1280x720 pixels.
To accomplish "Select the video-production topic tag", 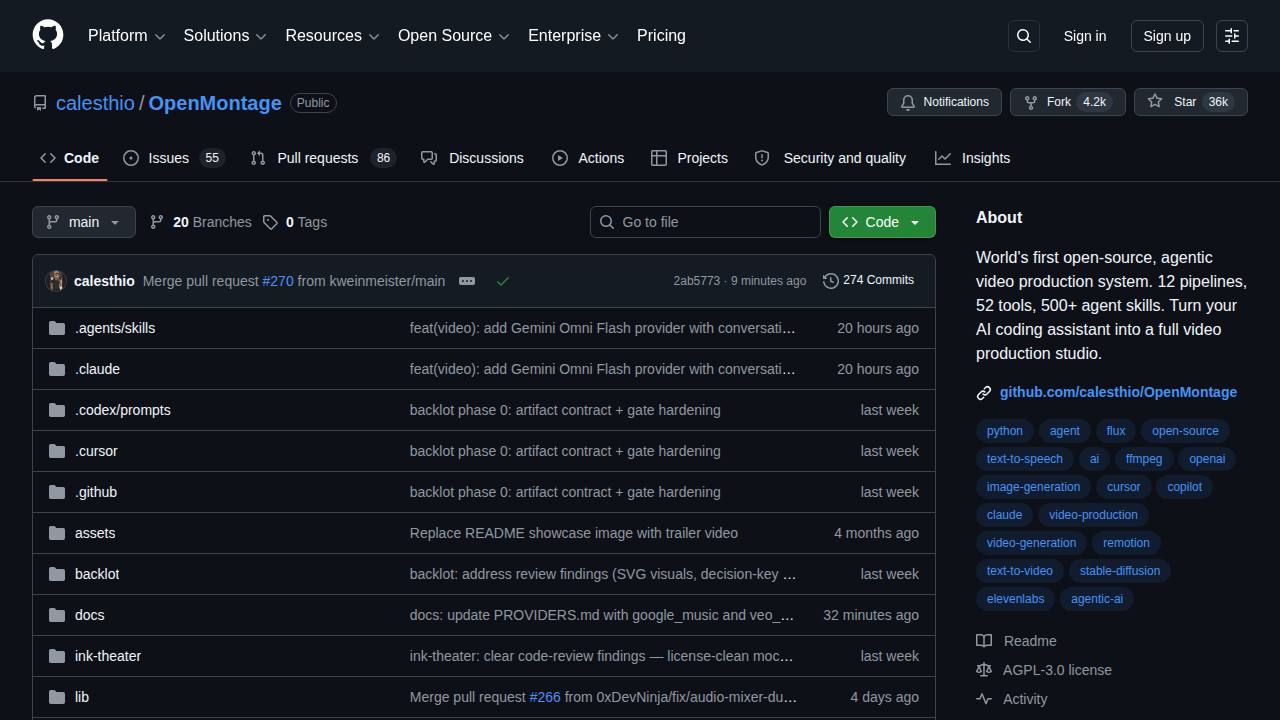I will [1093, 515].
